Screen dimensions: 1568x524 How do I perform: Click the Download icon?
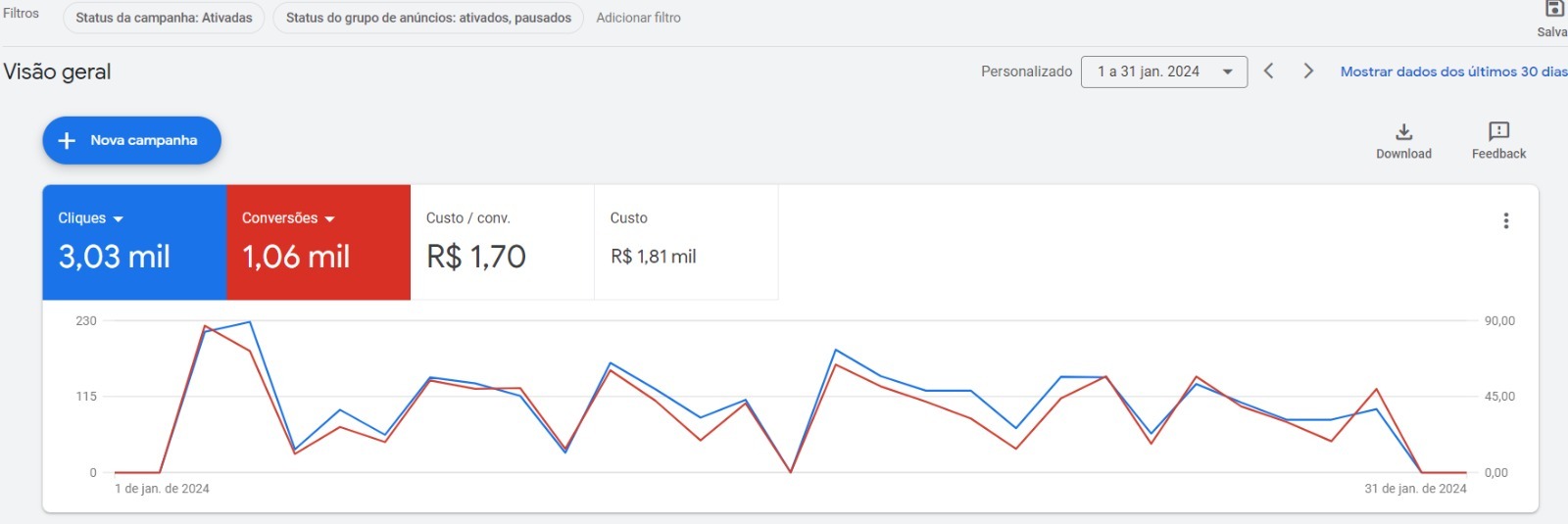1403,131
